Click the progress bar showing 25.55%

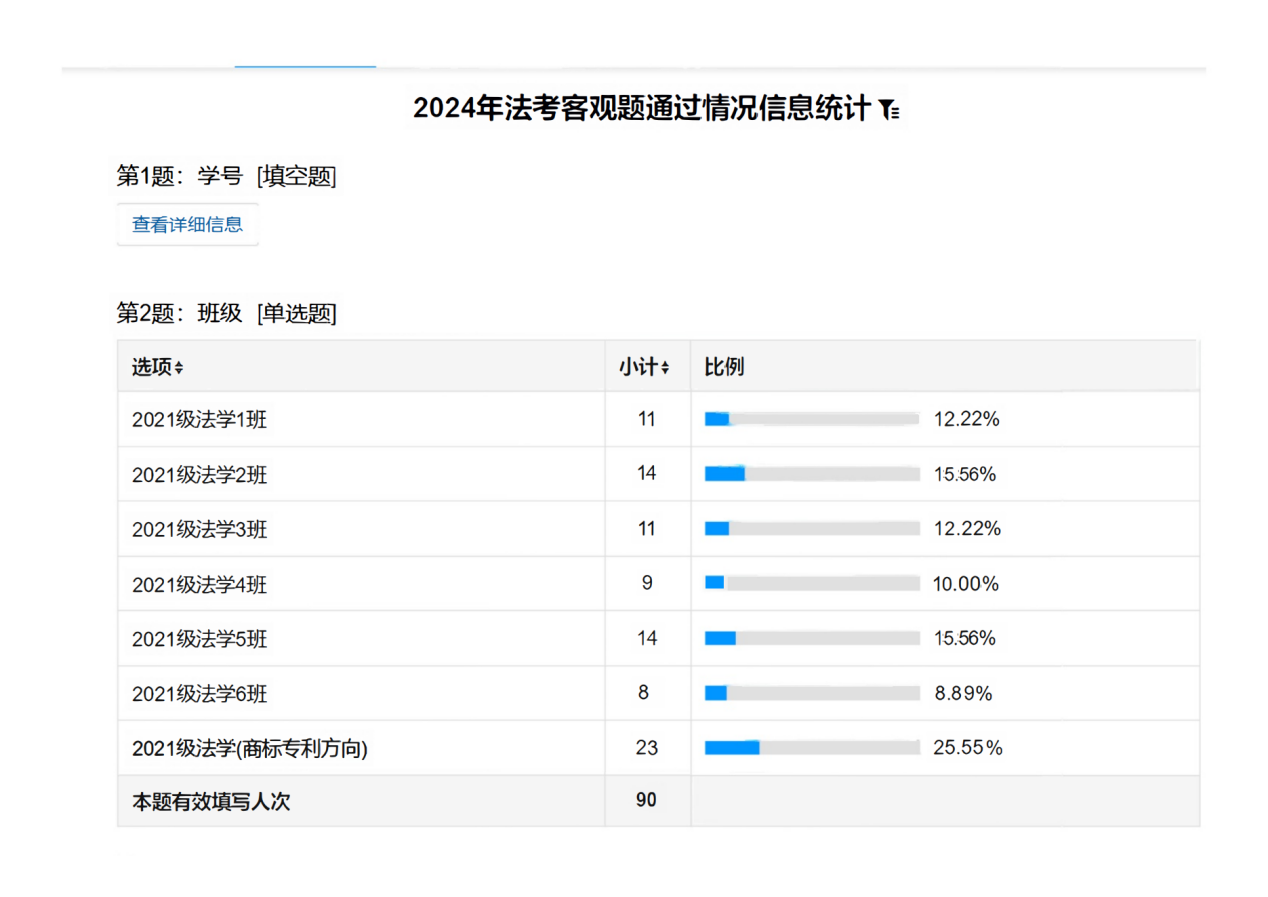811,747
